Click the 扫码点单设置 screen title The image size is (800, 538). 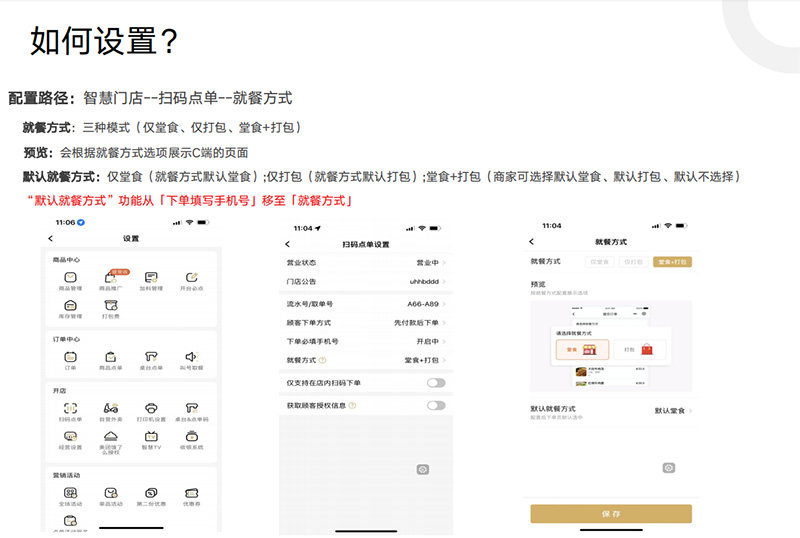[x=366, y=244]
